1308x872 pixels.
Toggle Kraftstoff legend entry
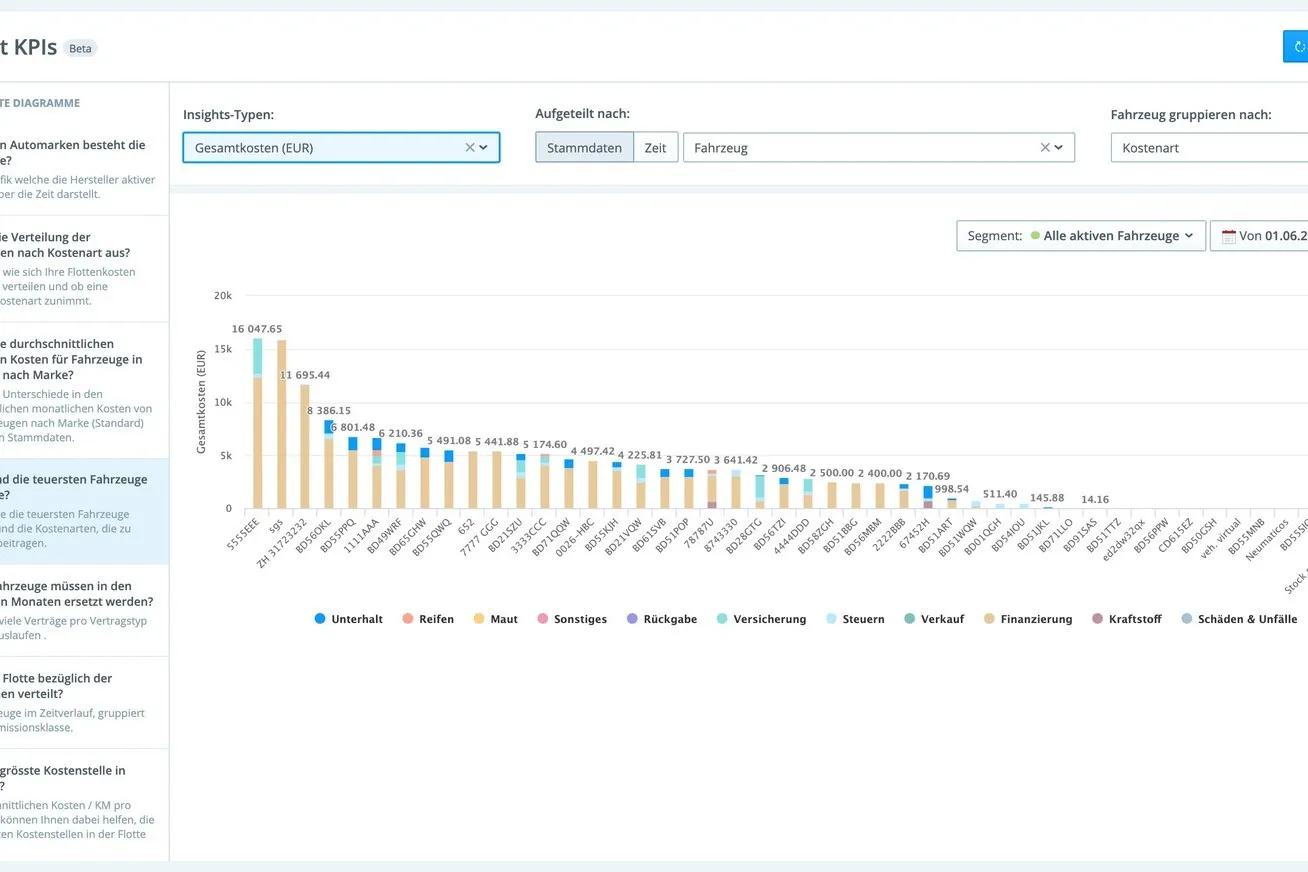click(1126, 619)
